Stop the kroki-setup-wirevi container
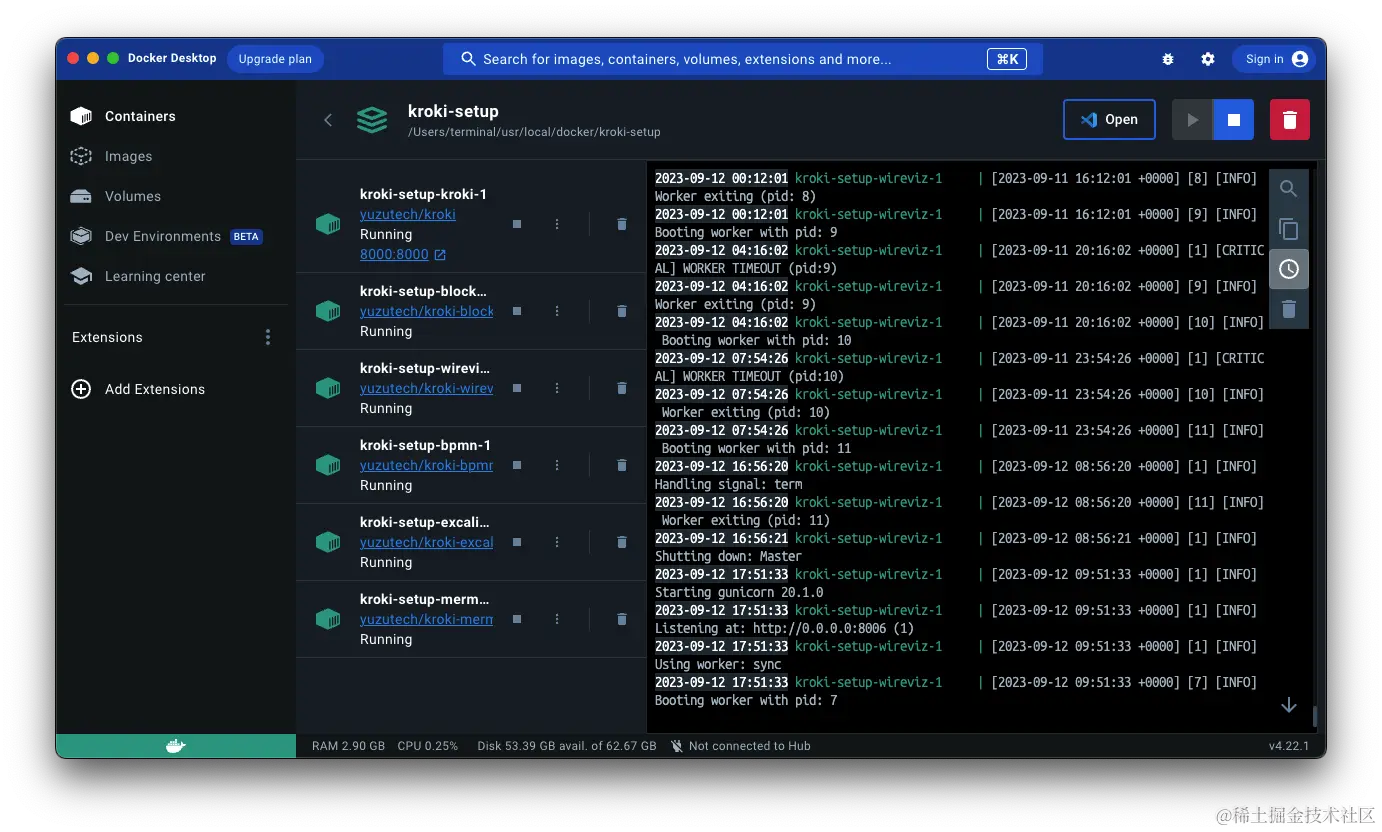Viewport: 1382px width, 832px height. (x=517, y=388)
